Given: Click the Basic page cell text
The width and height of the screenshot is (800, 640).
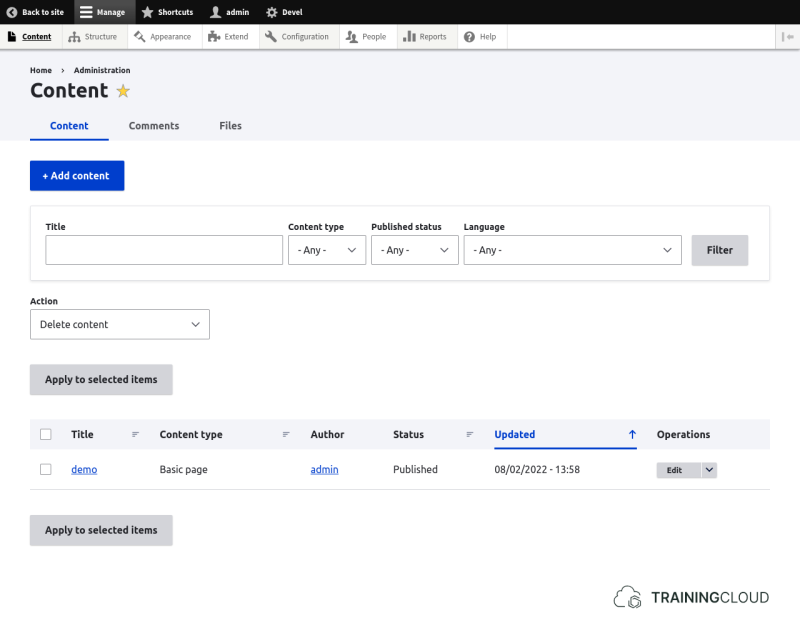Looking at the screenshot, I should pyautogui.click(x=184, y=470).
